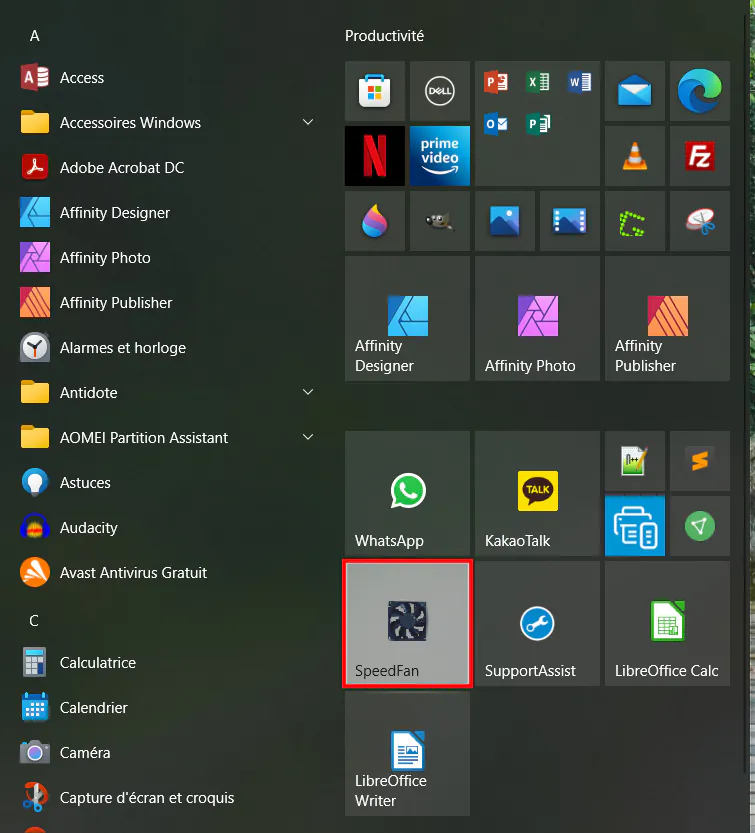Open the video editor filmstrip tile
755x833 pixels.
tap(570, 221)
